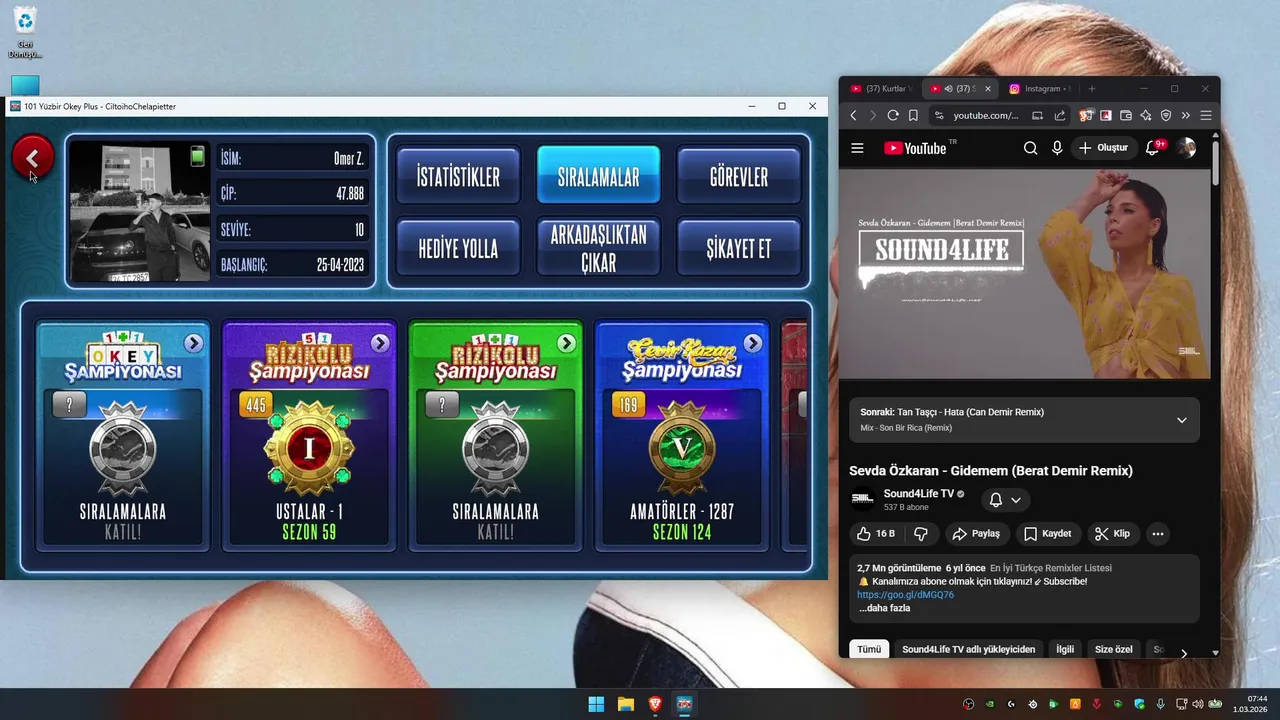Open Brave Shields lion icon
The image size is (1280, 720).
click(1086, 116)
